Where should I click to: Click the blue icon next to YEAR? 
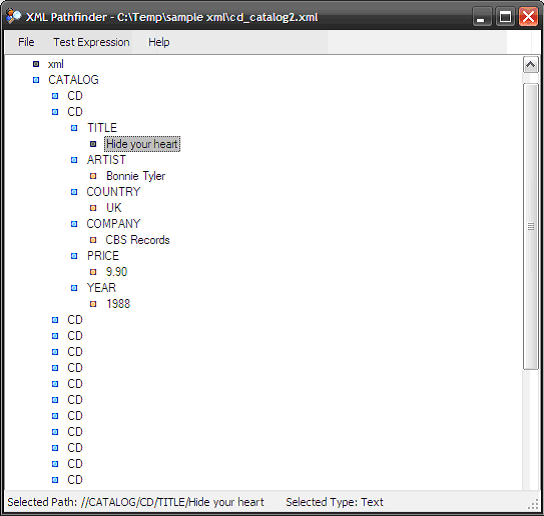pos(74,288)
